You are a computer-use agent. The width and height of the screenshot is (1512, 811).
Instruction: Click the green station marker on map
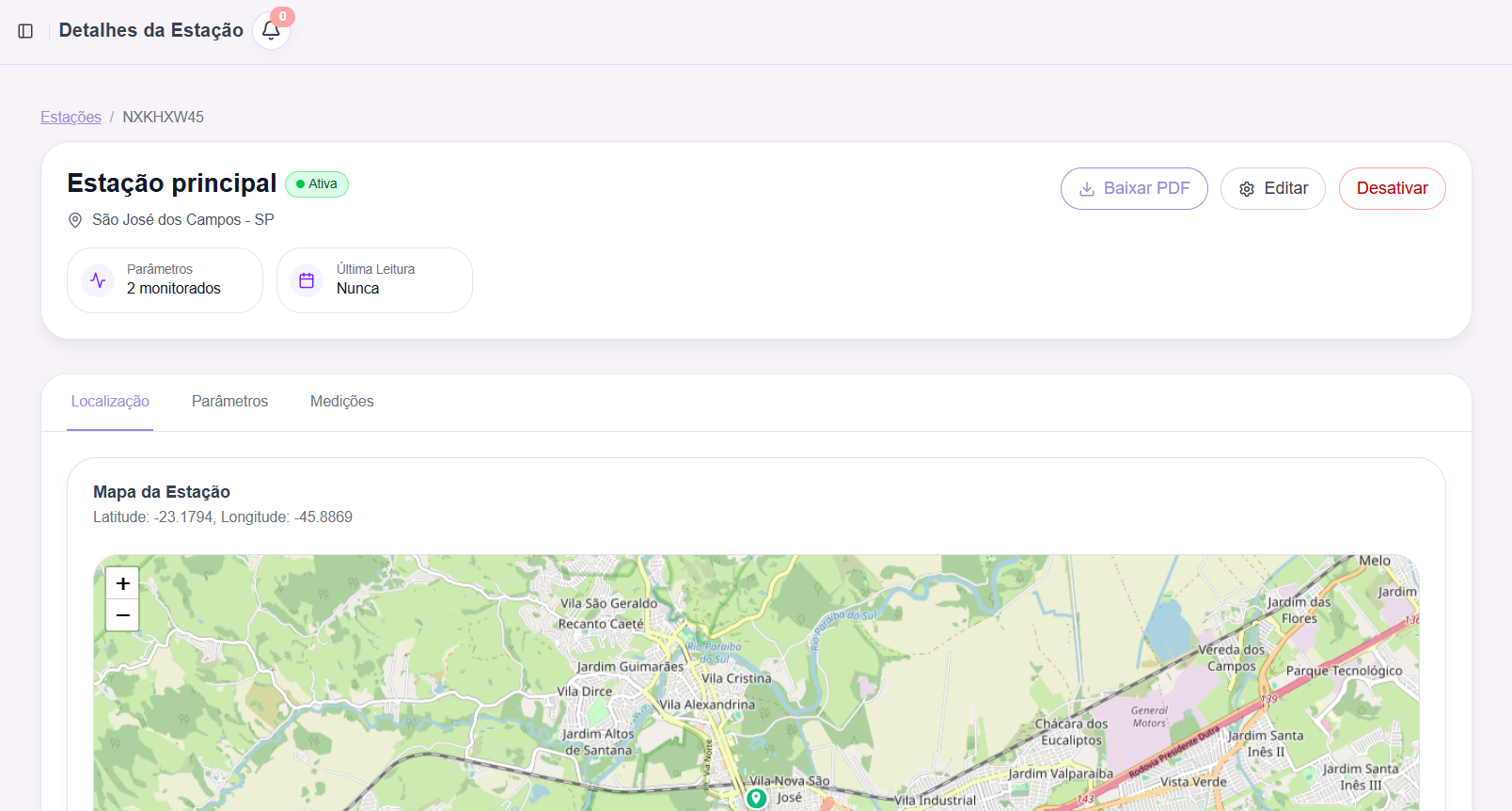coord(756,798)
